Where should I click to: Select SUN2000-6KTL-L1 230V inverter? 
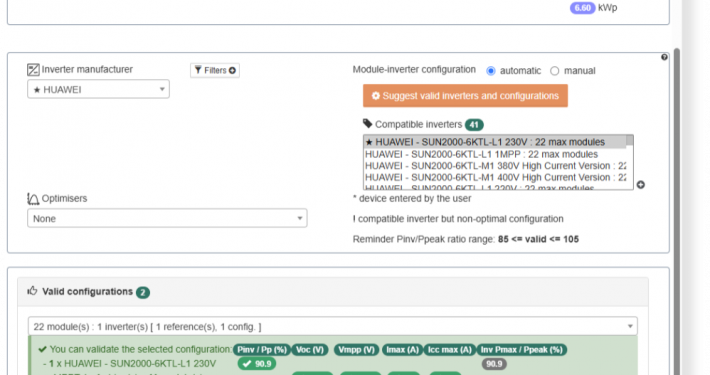pyautogui.click(x=494, y=142)
